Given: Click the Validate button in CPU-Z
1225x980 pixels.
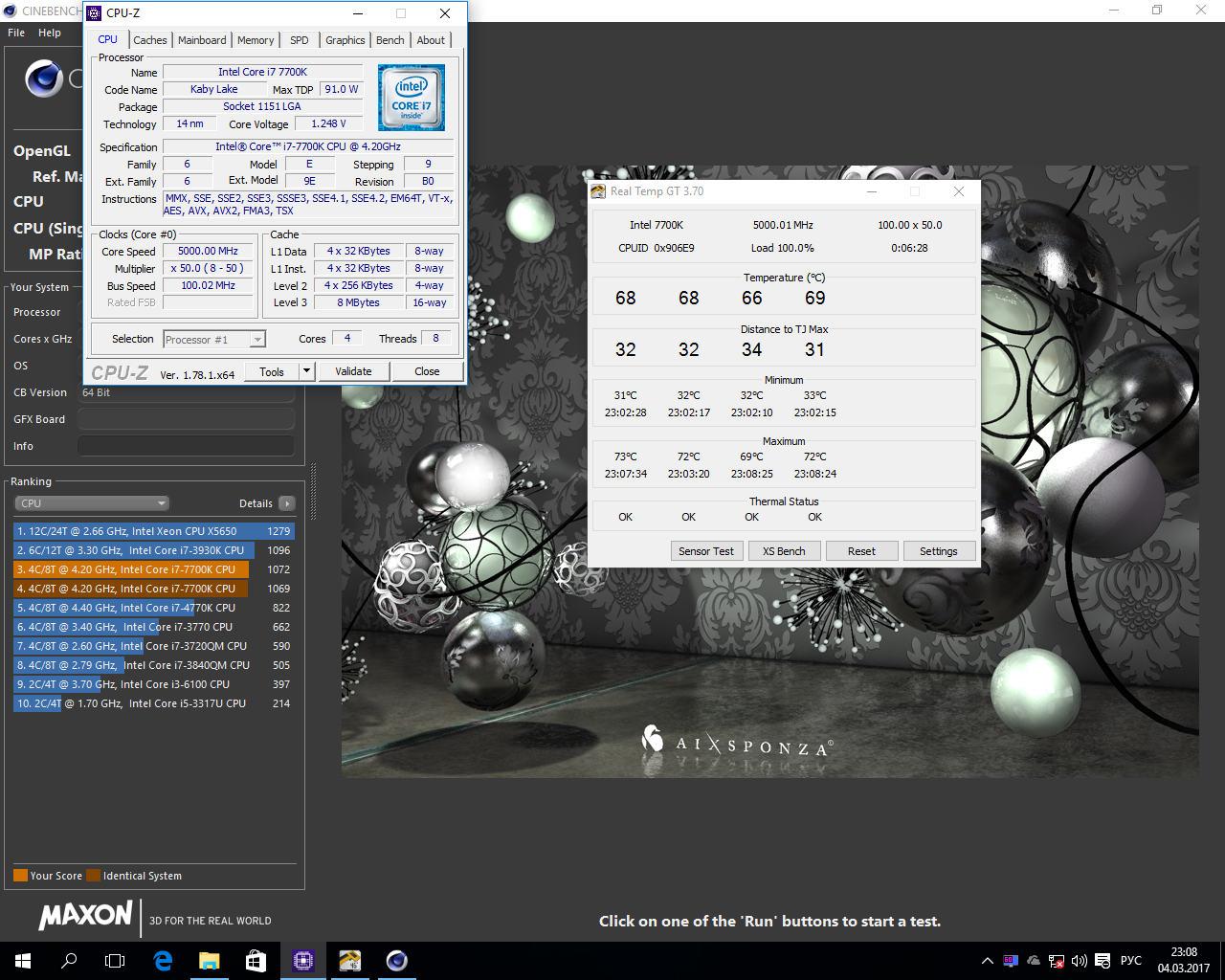Looking at the screenshot, I should tap(353, 371).
